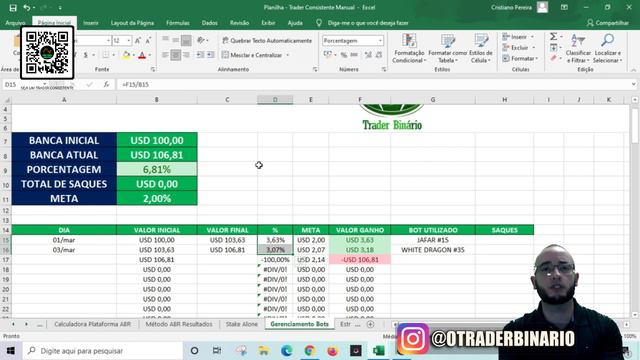Viewport: 640px width, 360px height.
Task: Open Calculadora Plataforma ABR sheet
Action: (x=93, y=324)
